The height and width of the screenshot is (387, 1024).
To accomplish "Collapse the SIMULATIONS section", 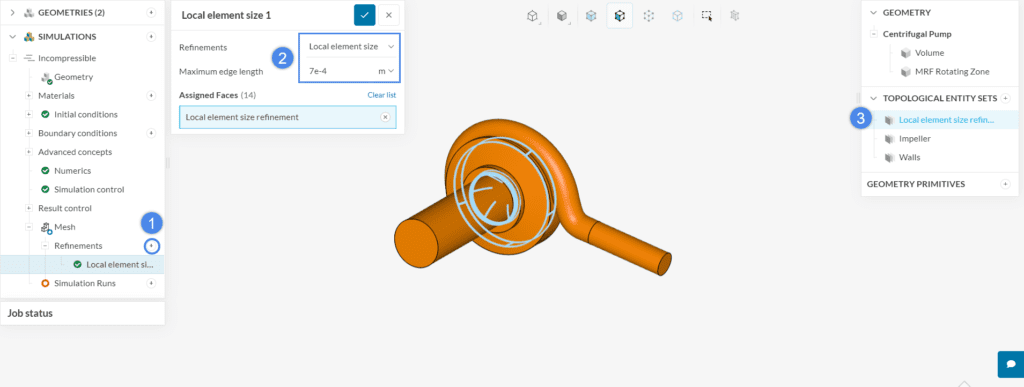I will (x=12, y=37).
